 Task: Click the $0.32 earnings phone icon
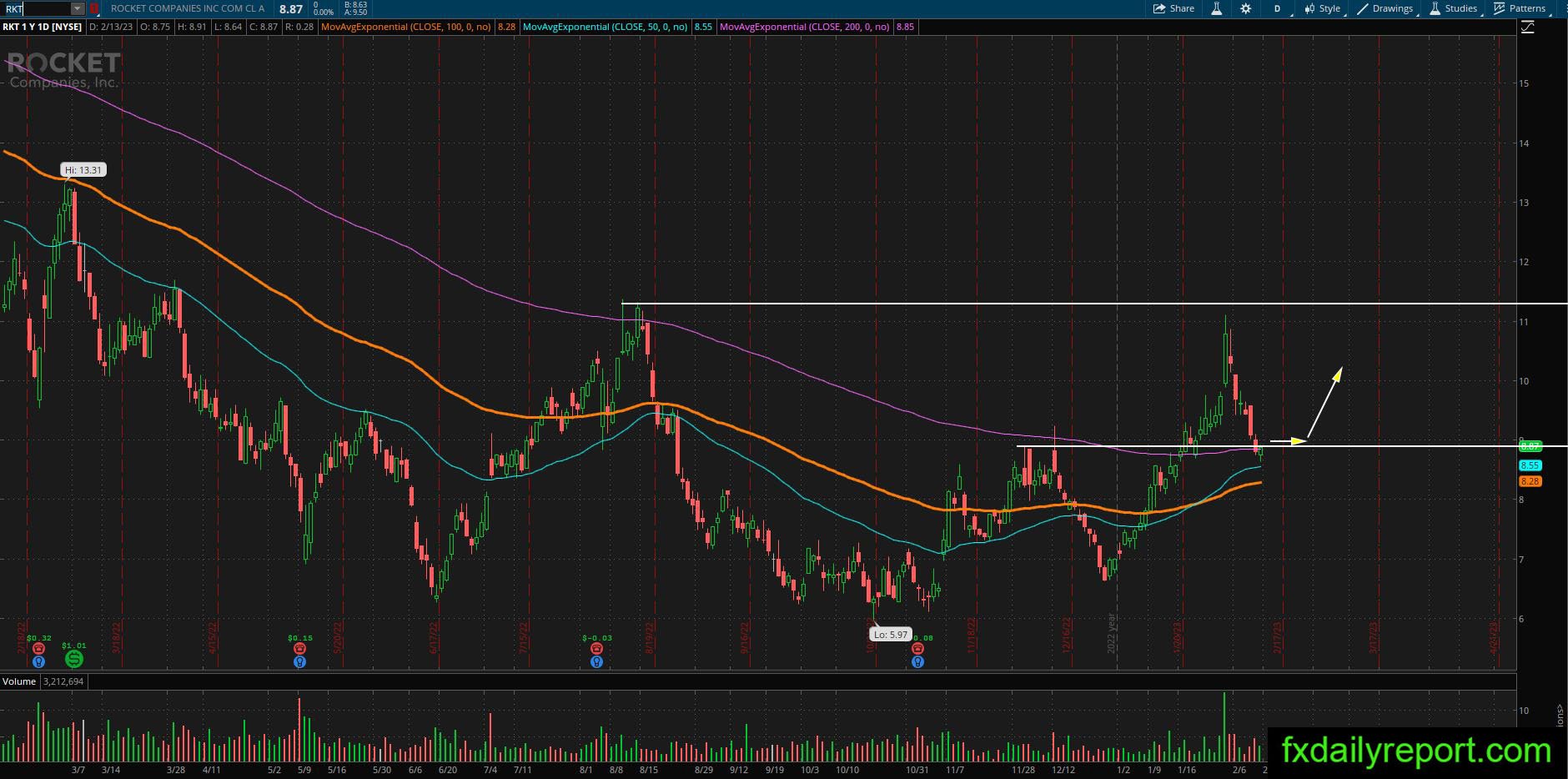pyautogui.click(x=38, y=649)
